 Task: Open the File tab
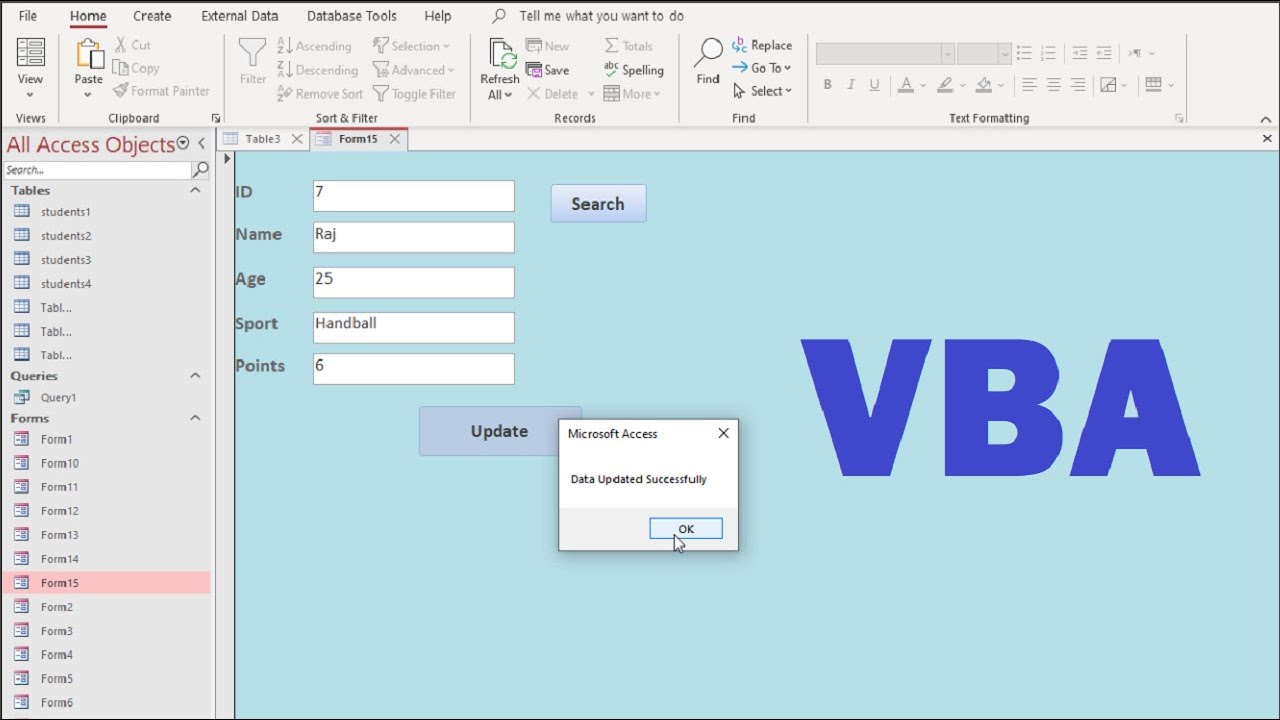pyautogui.click(x=28, y=16)
